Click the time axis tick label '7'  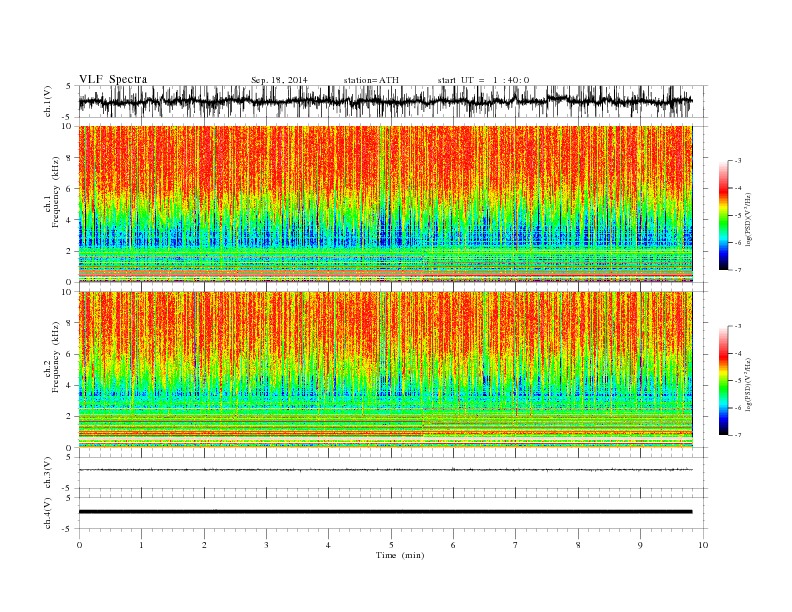(x=516, y=545)
